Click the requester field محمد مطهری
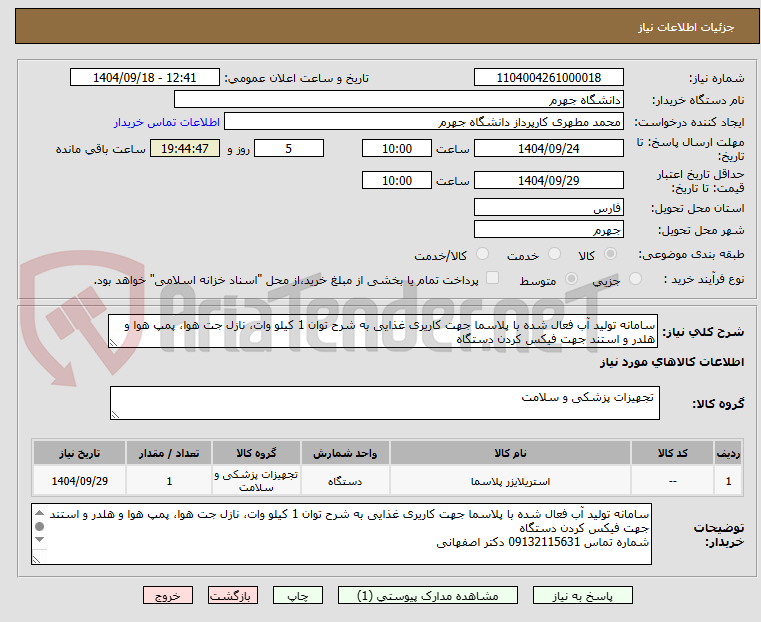Viewport: 761px width, 622px height. click(424, 122)
